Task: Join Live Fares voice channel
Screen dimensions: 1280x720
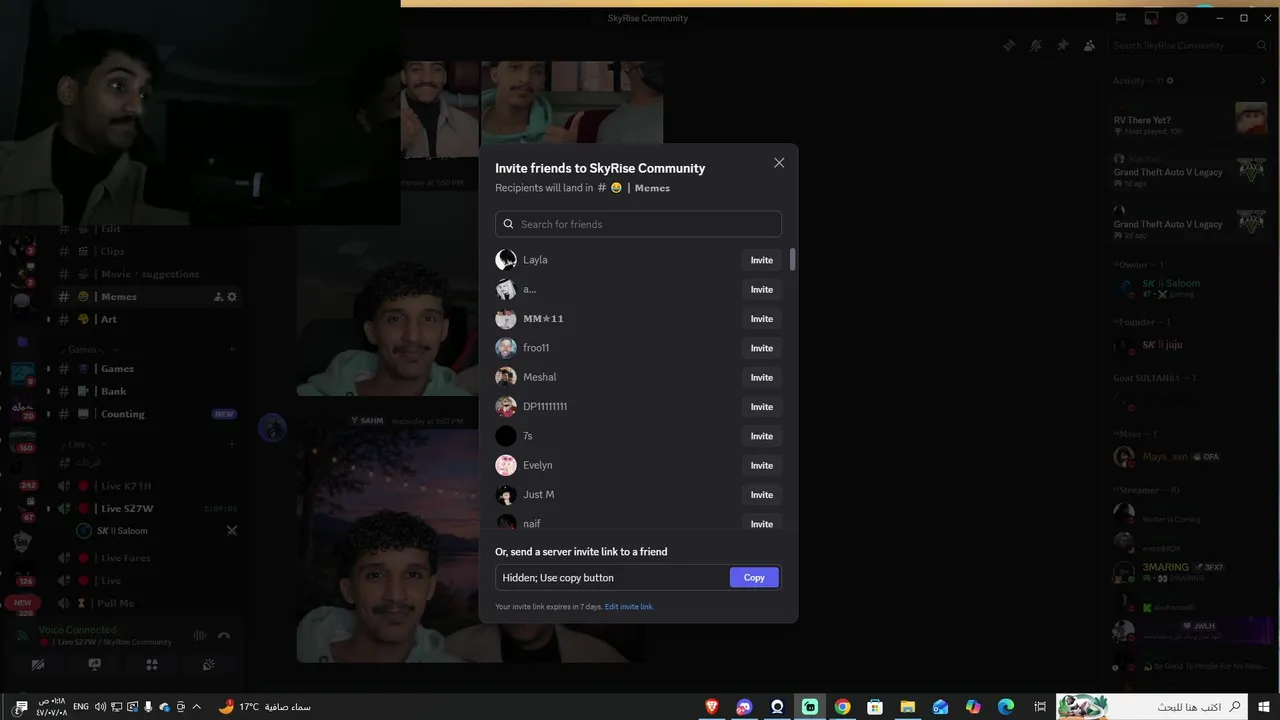Action: (x=146, y=558)
